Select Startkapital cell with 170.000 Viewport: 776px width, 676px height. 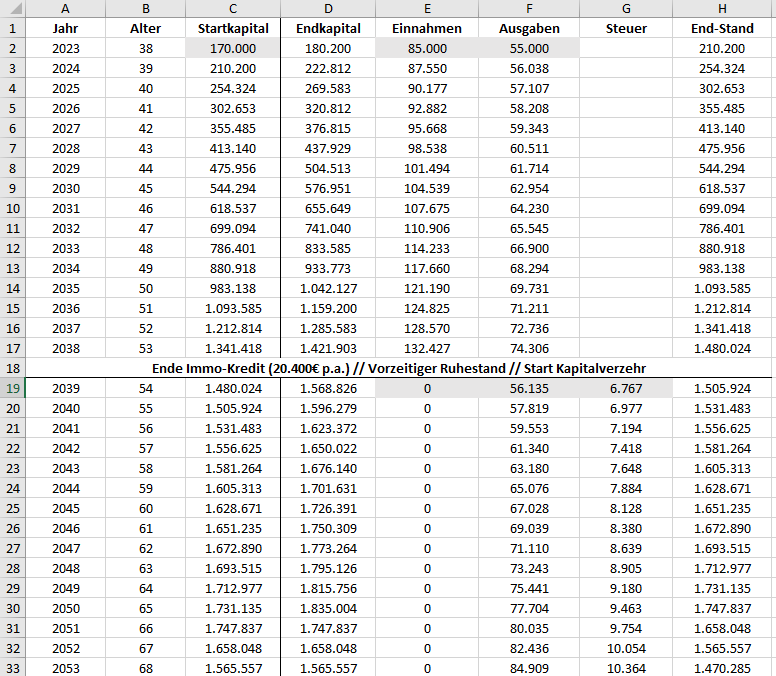click(233, 48)
